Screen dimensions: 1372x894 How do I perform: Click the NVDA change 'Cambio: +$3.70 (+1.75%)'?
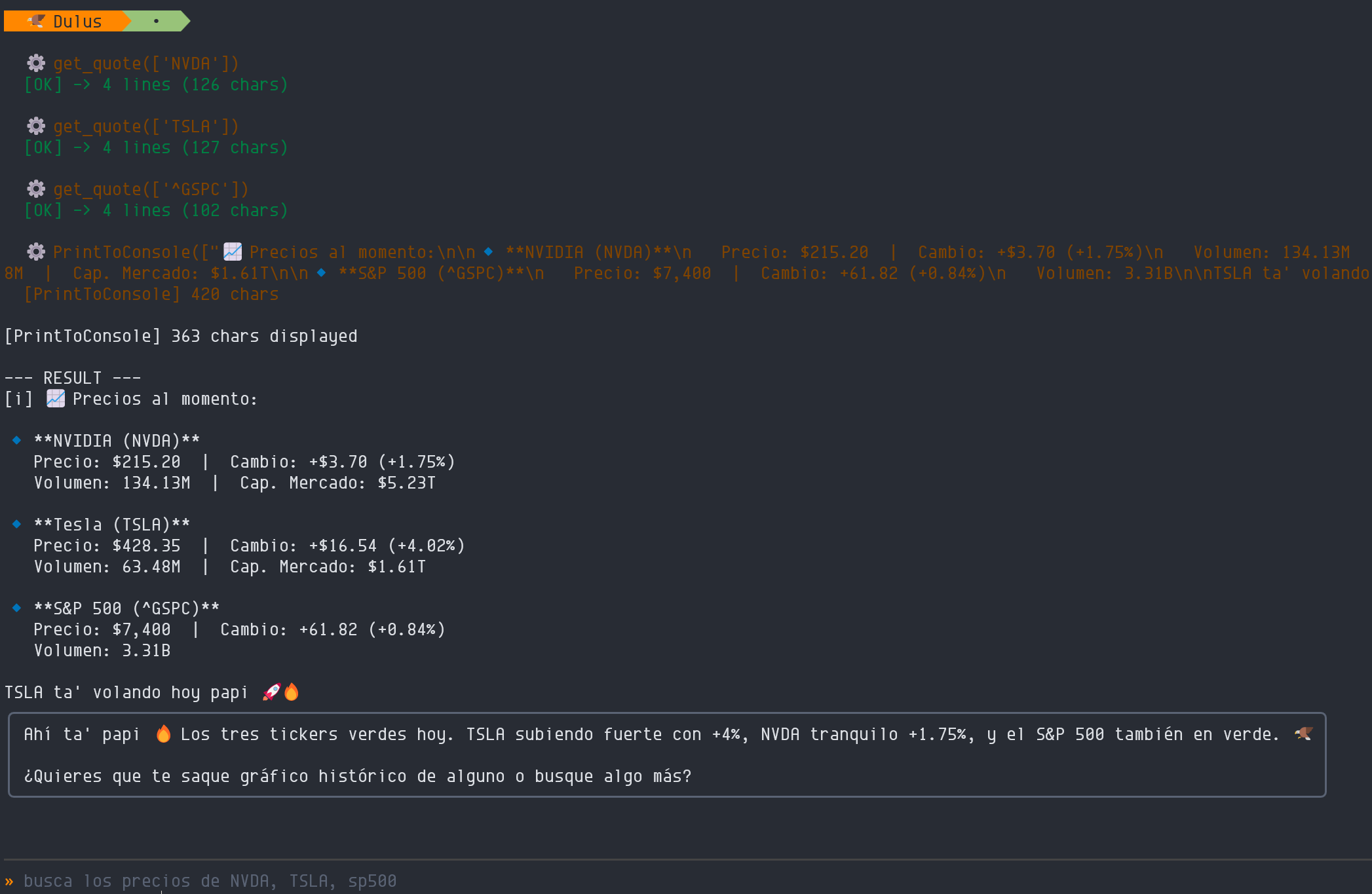[343, 462]
